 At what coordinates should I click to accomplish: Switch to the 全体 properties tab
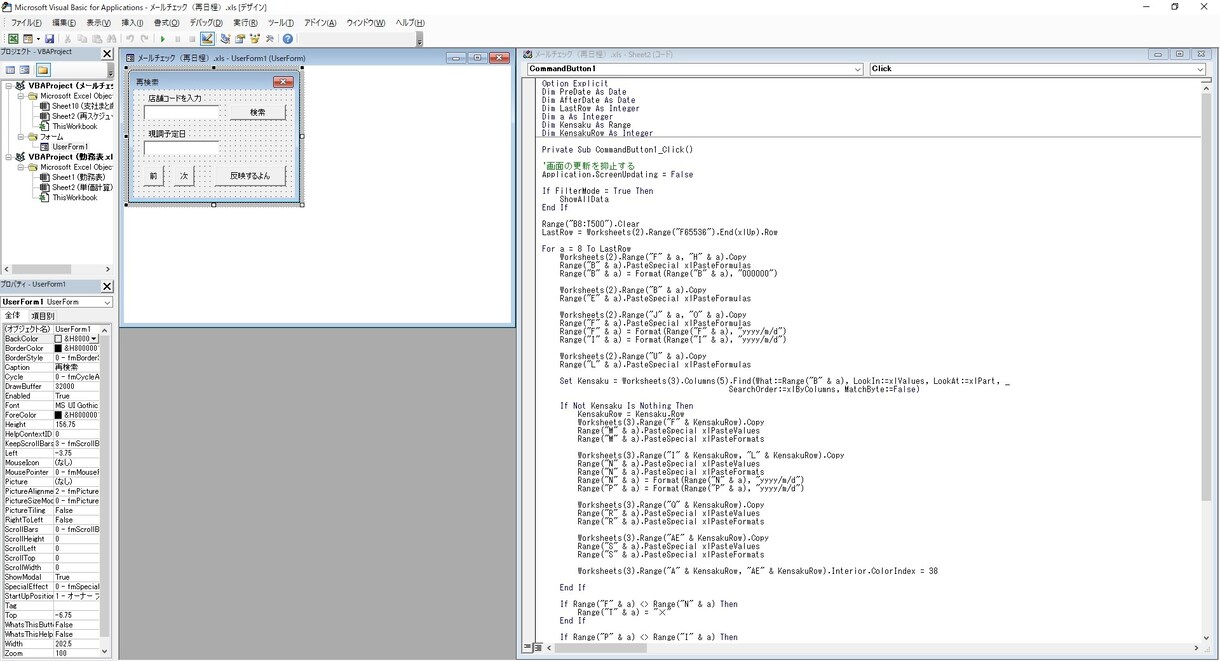pos(13,316)
